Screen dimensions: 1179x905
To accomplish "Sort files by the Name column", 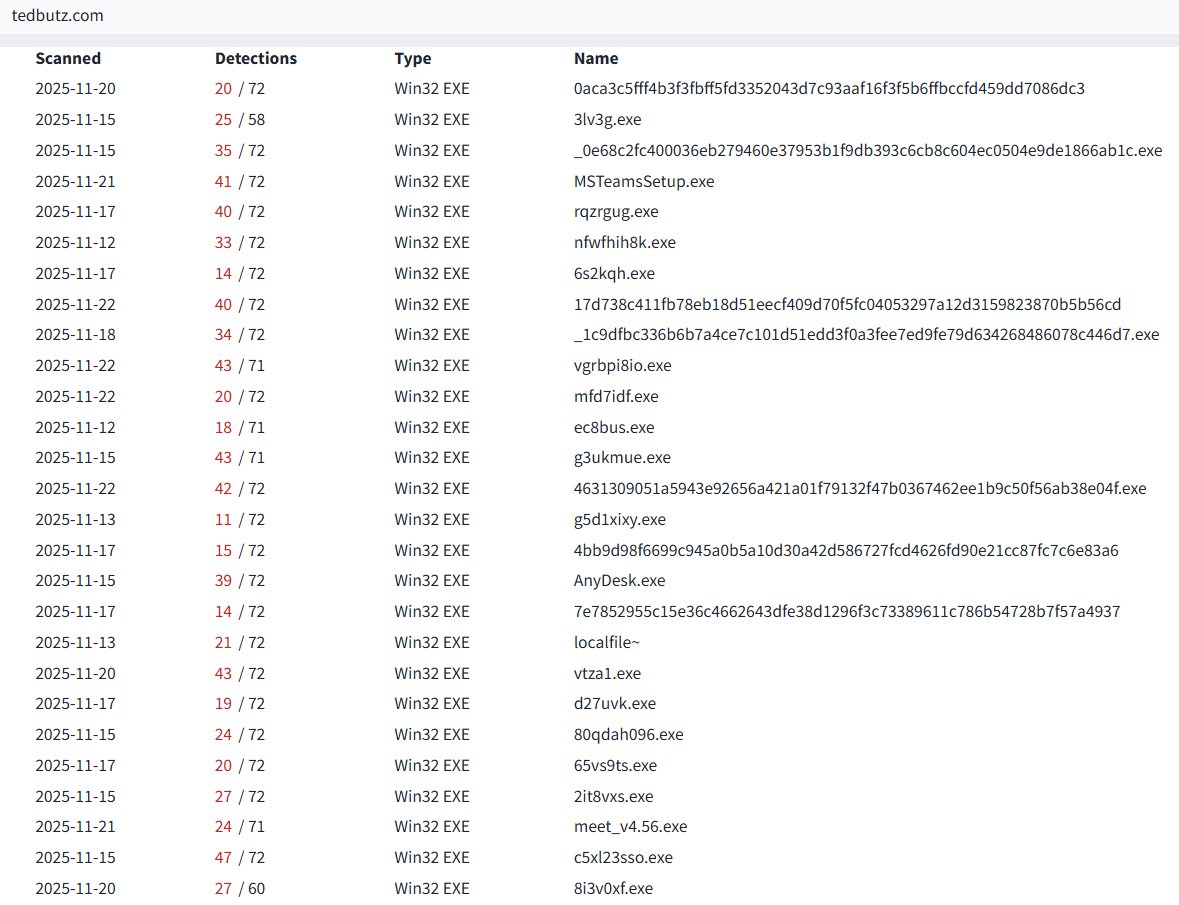I will click(595, 58).
